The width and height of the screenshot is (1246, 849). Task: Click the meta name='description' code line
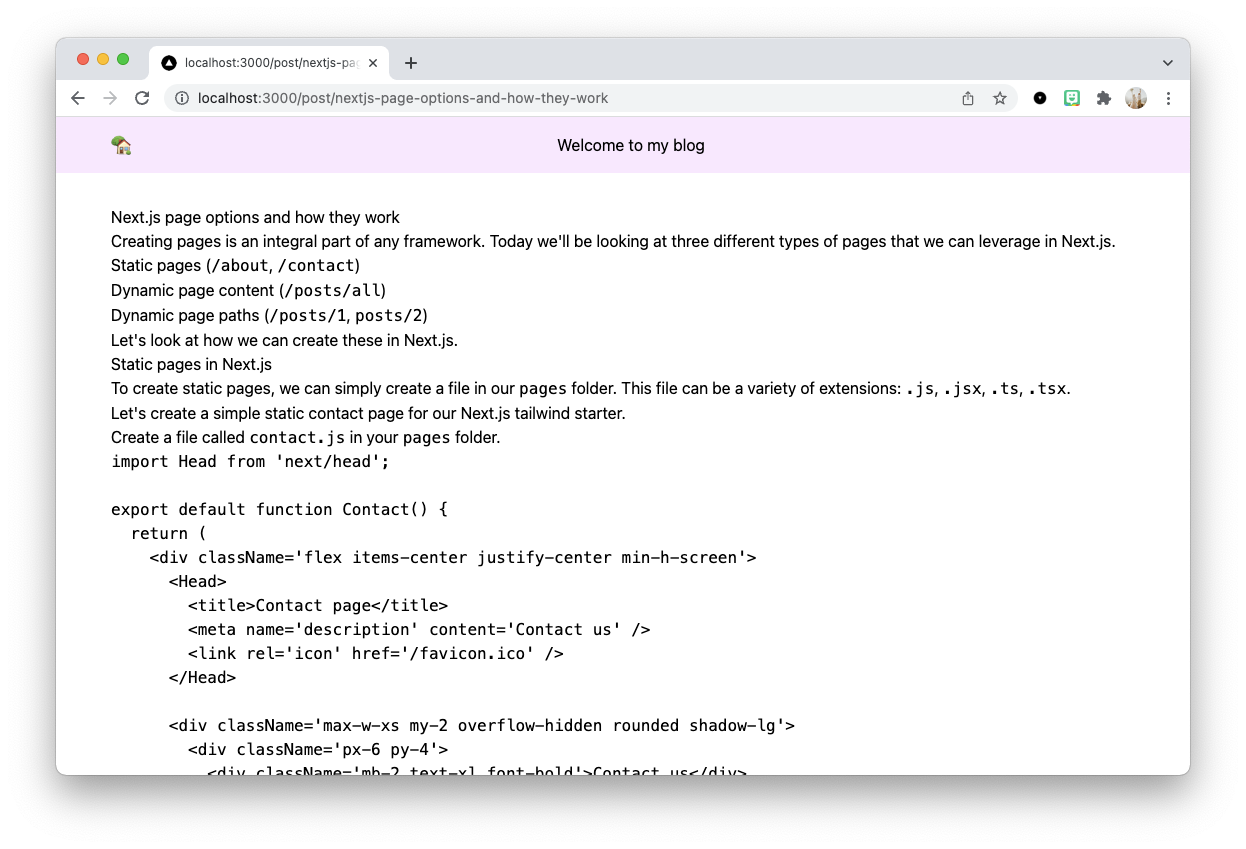point(419,629)
